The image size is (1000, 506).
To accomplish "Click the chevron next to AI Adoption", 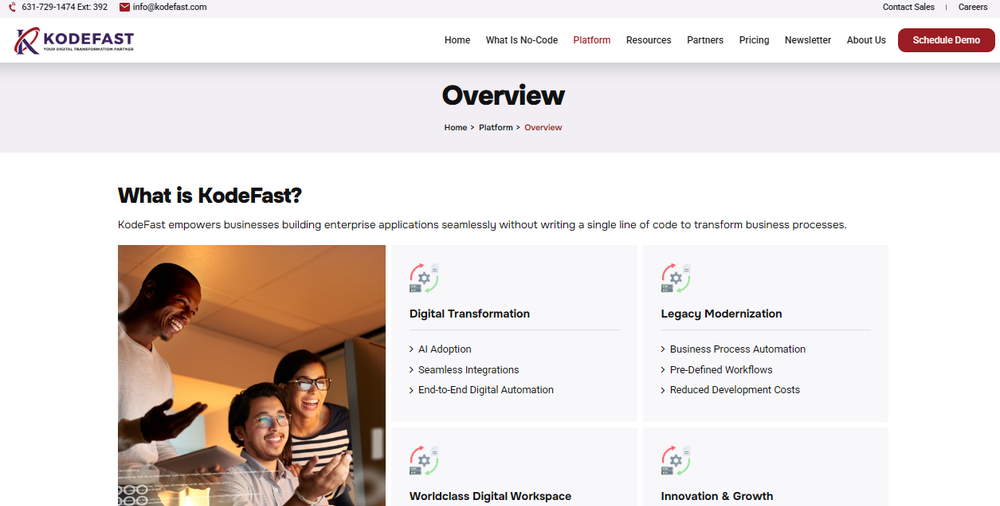I will click(411, 350).
